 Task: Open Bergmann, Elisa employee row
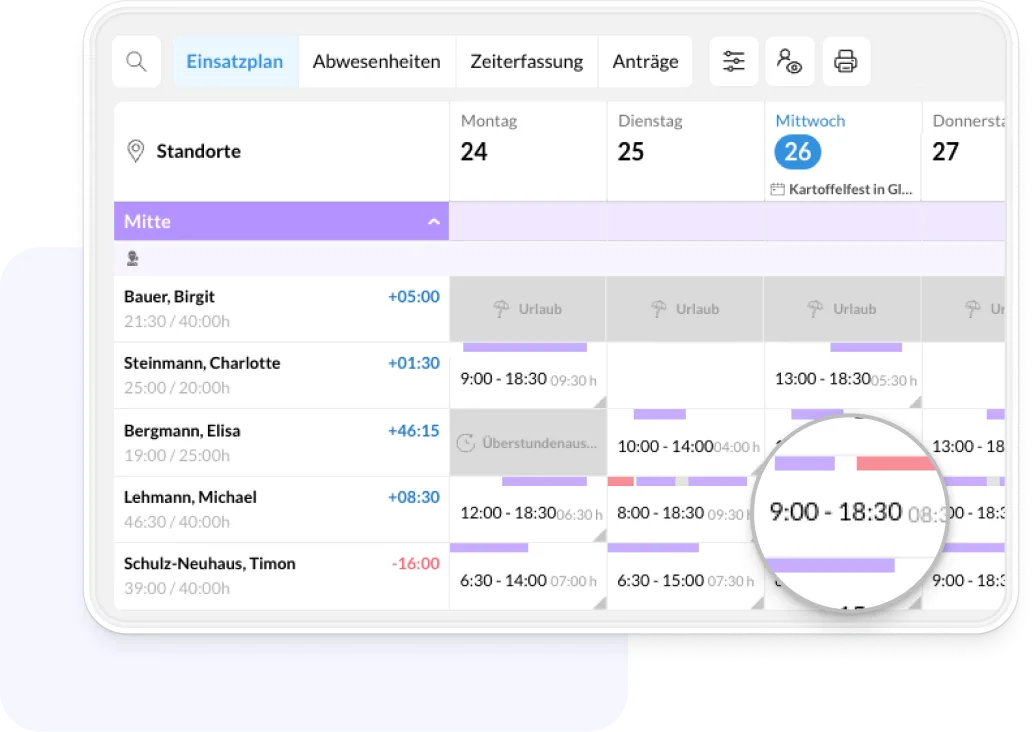281,443
